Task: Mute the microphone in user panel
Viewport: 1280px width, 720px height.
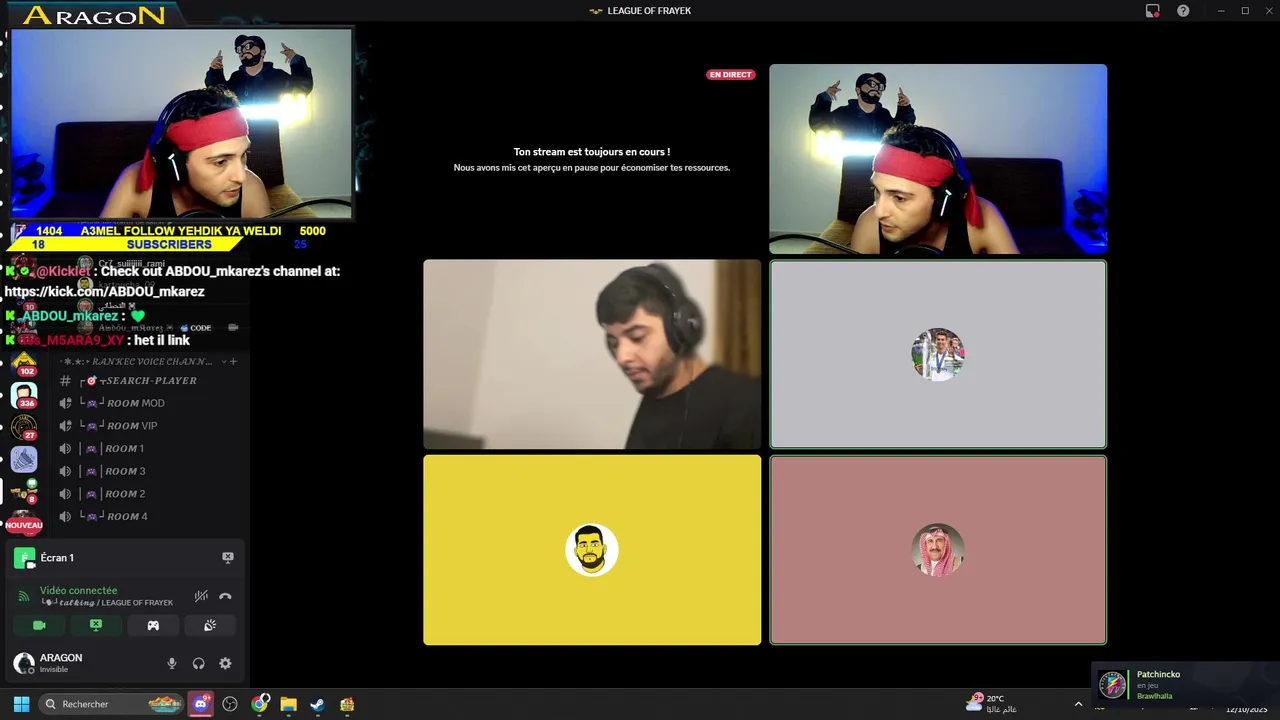Action: 172,663
